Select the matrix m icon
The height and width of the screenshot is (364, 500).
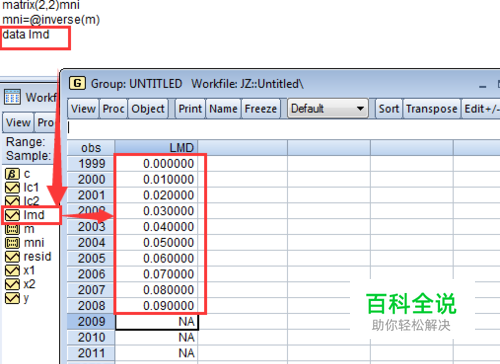pos(12,229)
